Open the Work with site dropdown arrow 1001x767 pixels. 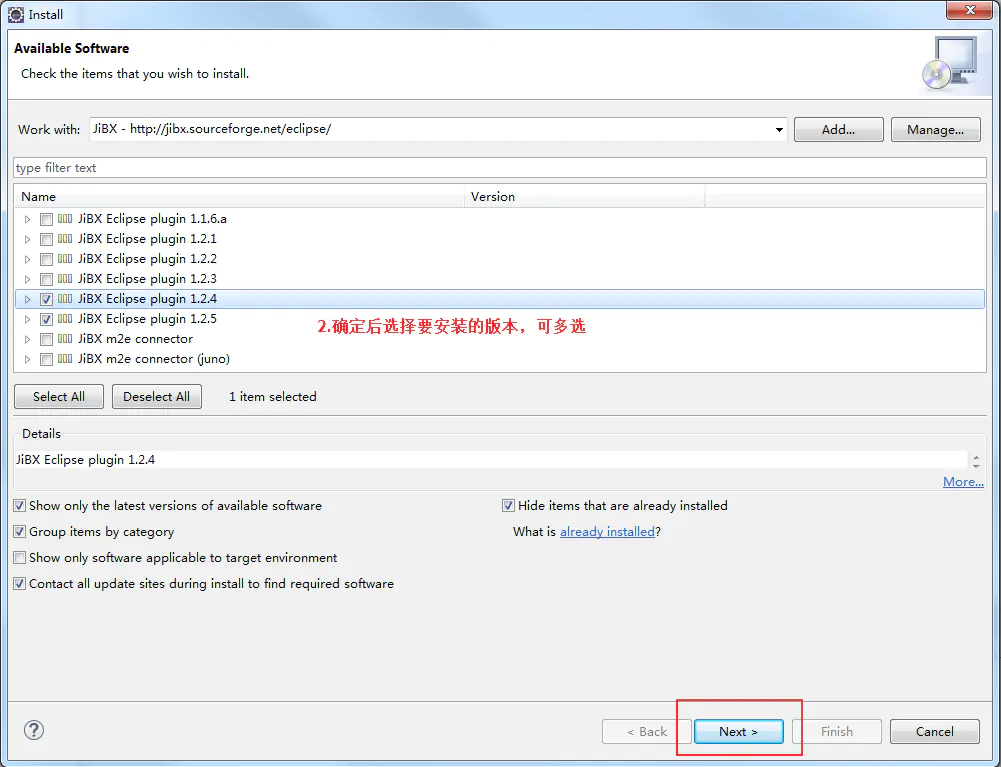[779, 130]
